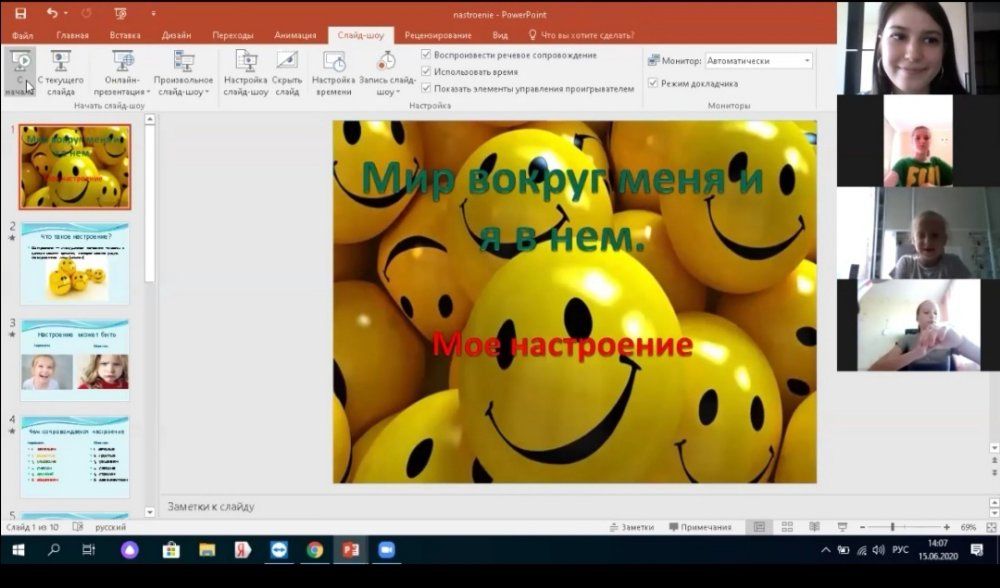Select slide 1 thumbnail
Viewport: 1000px width, 588px height.
point(75,167)
